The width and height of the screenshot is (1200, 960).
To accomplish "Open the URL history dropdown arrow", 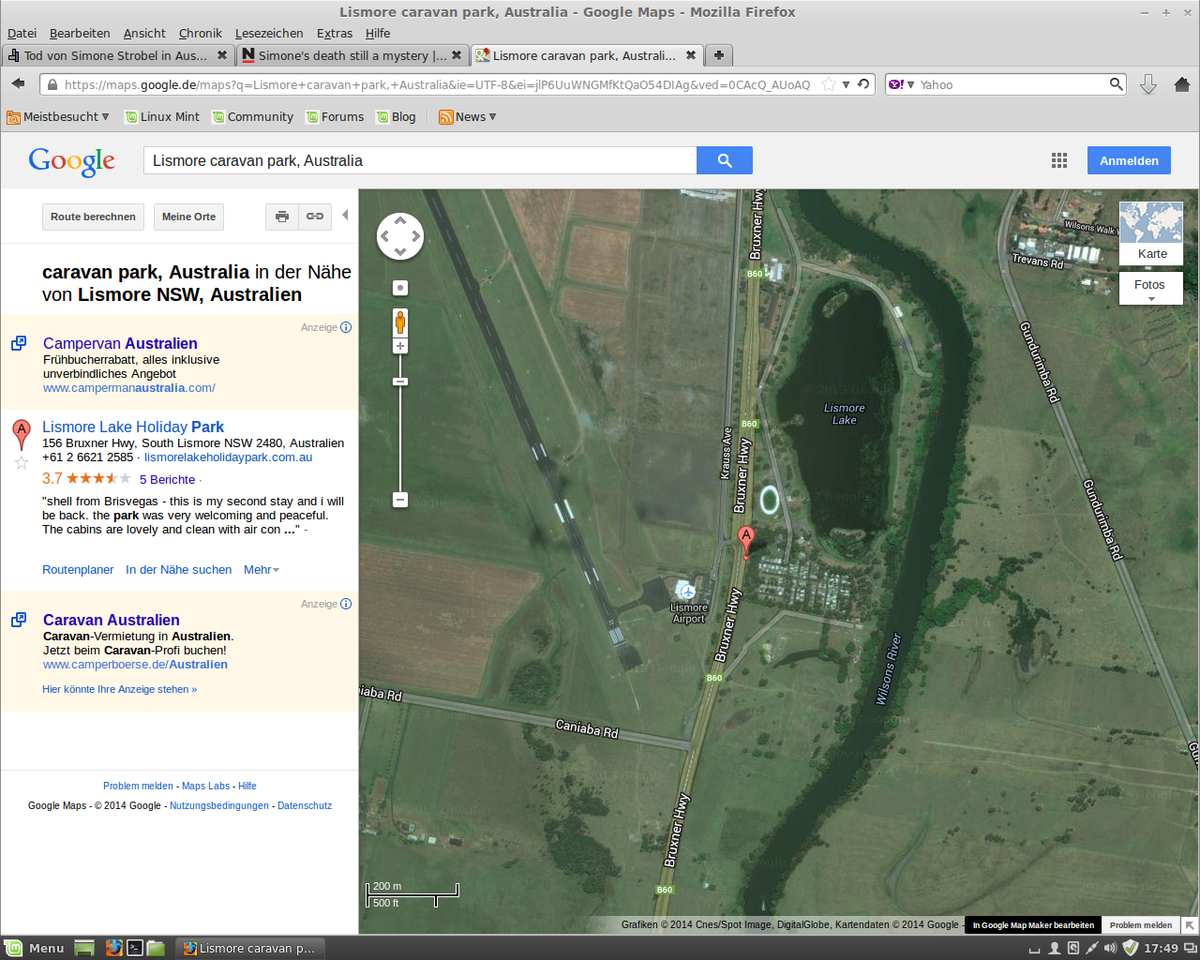I will click(846, 85).
